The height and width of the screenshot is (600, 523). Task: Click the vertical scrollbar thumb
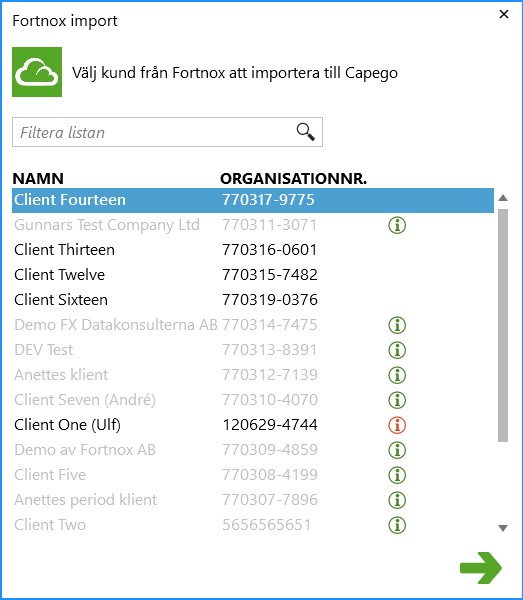click(x=503, y=325)
